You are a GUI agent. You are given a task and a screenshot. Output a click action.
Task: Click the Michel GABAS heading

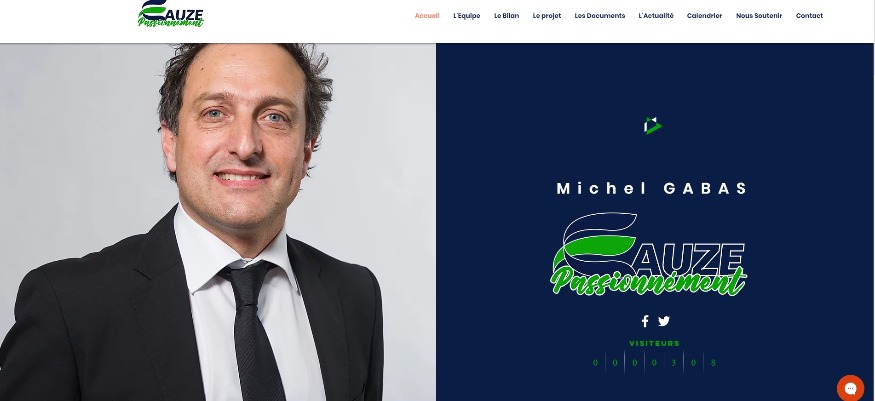tap(652, 189)
